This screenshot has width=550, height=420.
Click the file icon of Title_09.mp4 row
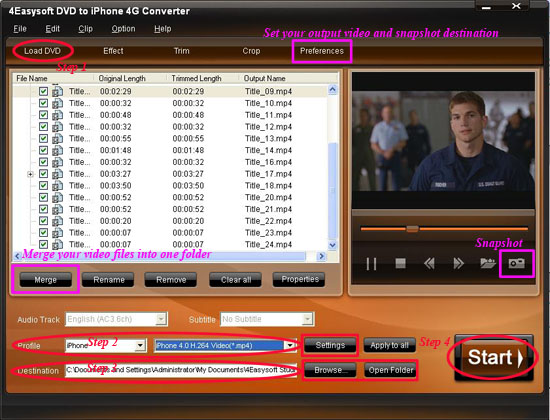[x=58, y=92]
